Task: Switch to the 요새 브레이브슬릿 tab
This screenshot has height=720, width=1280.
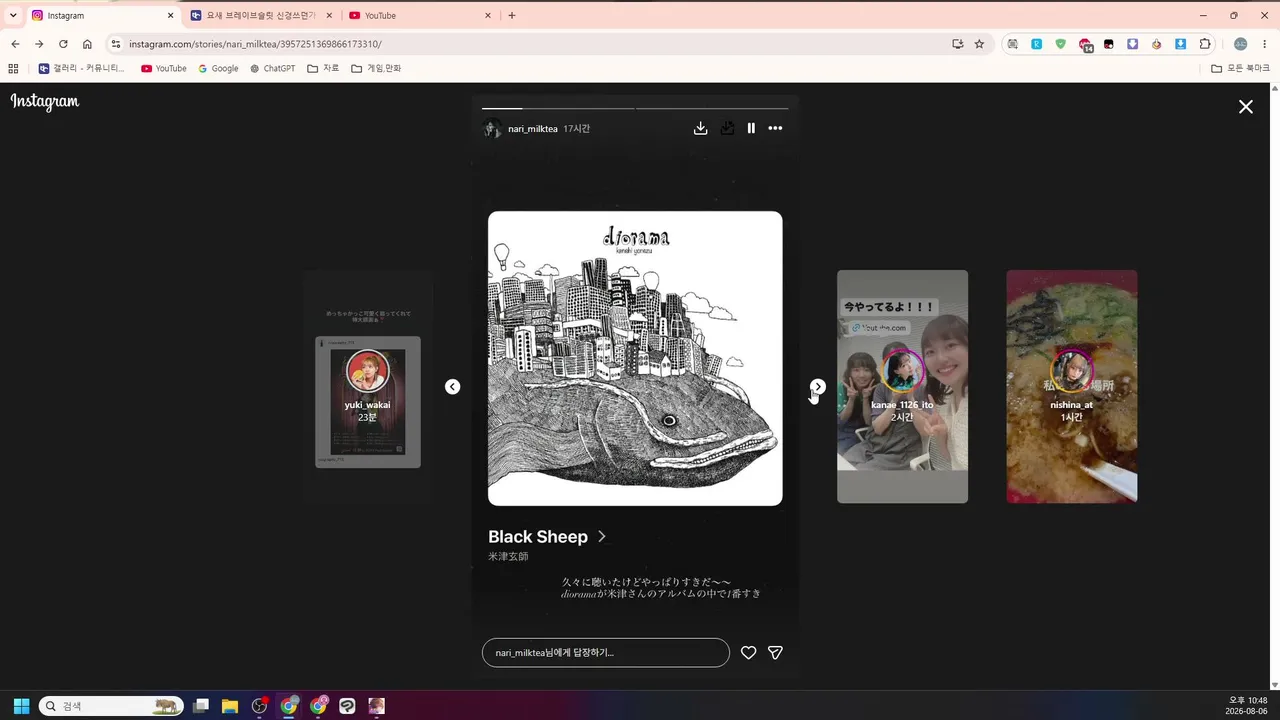Action: pyautogui.click(x=260, y=16)
